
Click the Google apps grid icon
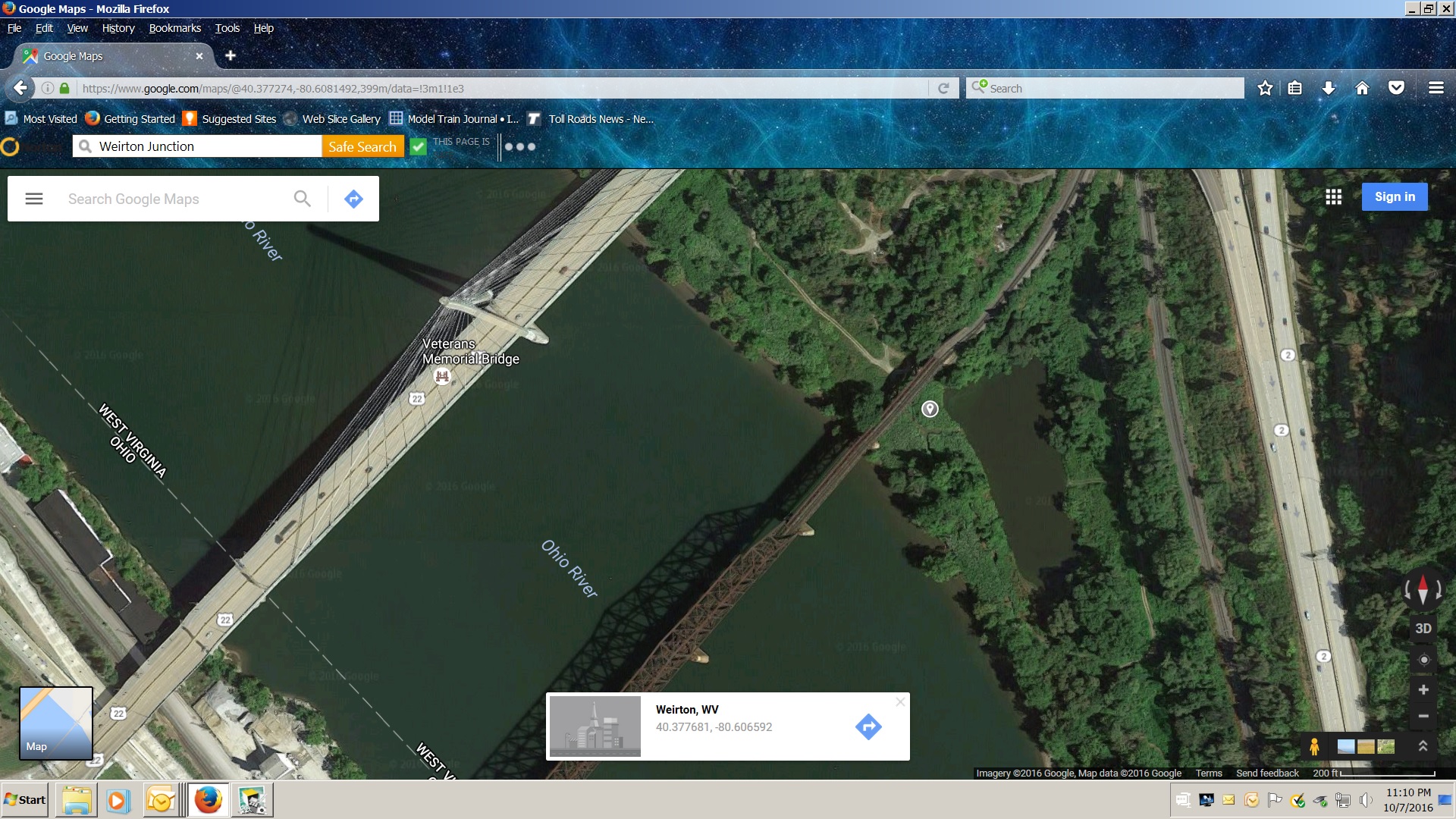1333,197
